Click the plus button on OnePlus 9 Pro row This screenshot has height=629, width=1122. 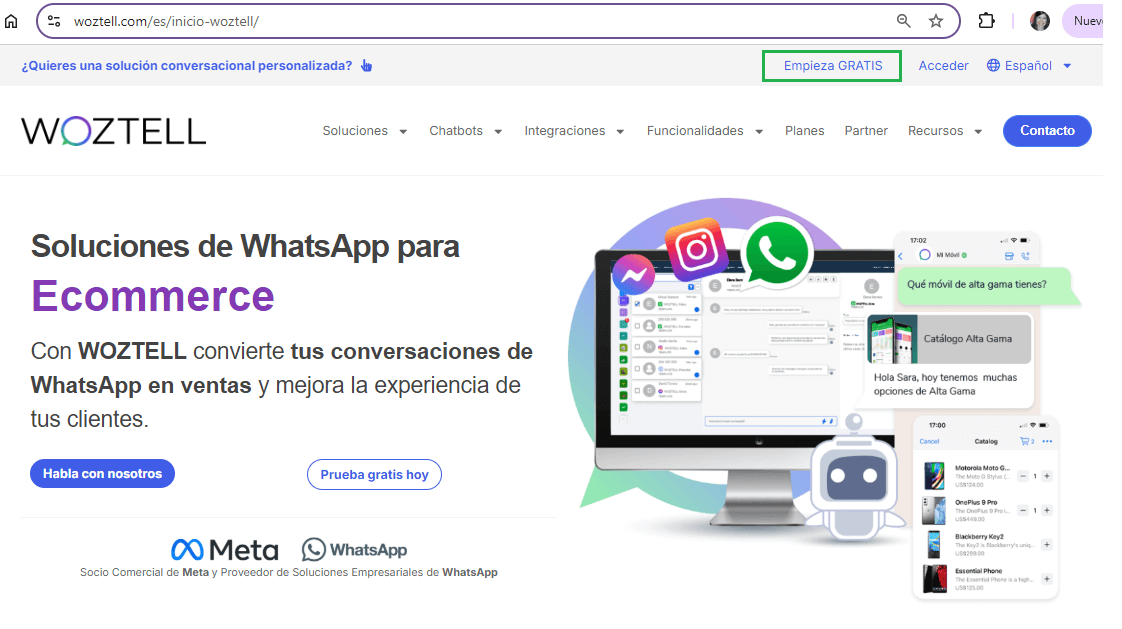click(1047, 510)
